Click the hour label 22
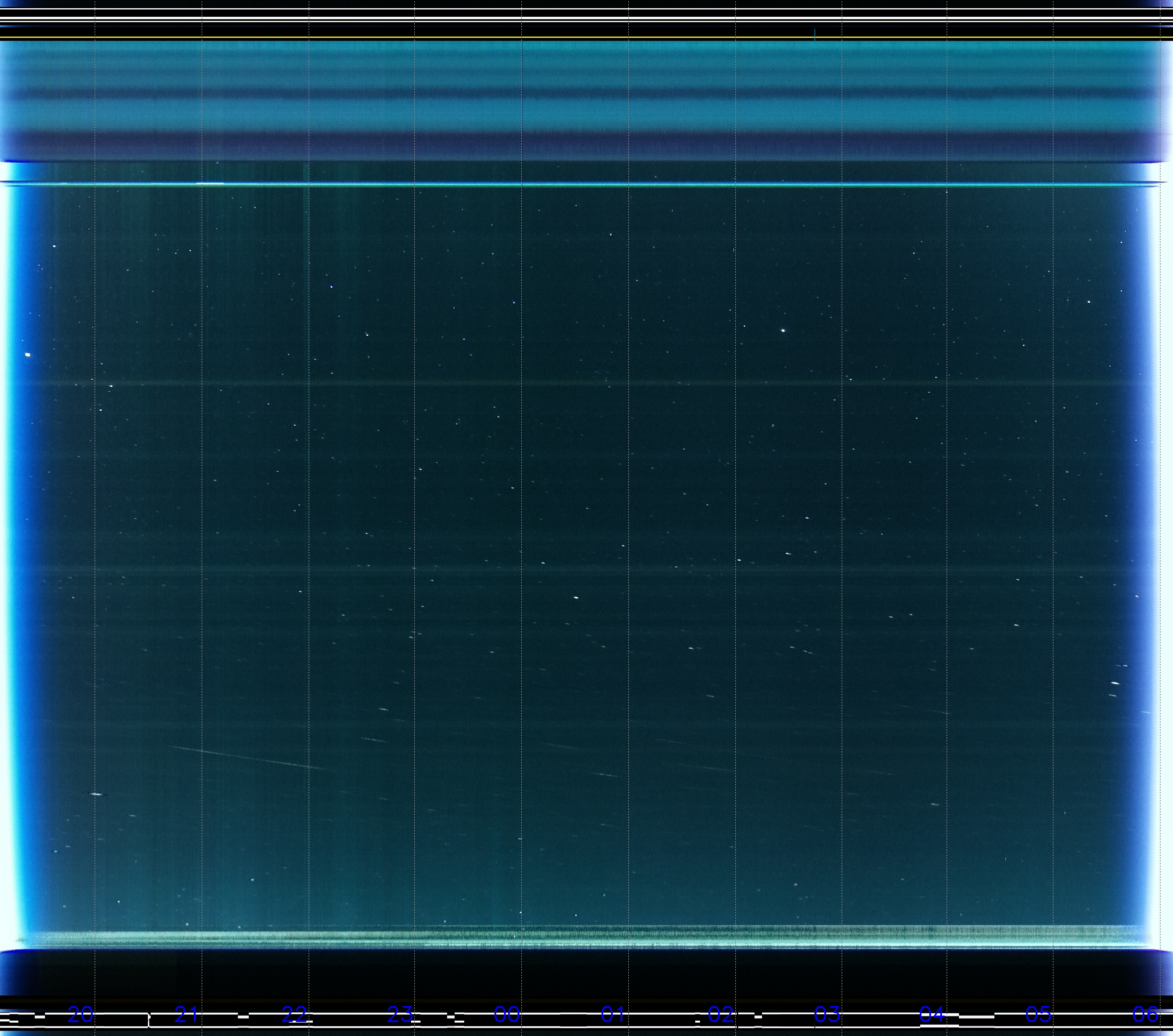The height and width of the screenshot is (1036, 1173). (x=294, y=1015)
